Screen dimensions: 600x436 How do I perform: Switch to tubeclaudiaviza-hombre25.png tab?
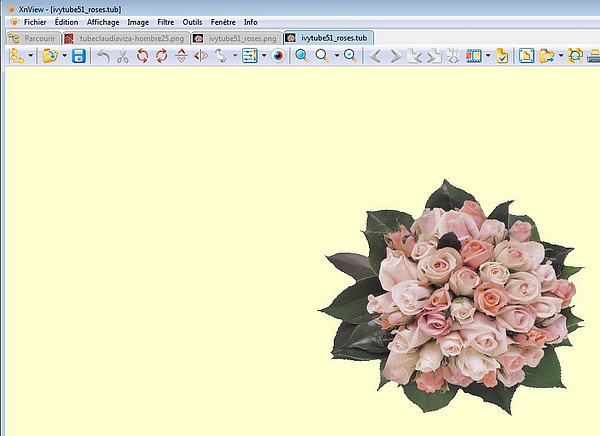click(124, 38)
